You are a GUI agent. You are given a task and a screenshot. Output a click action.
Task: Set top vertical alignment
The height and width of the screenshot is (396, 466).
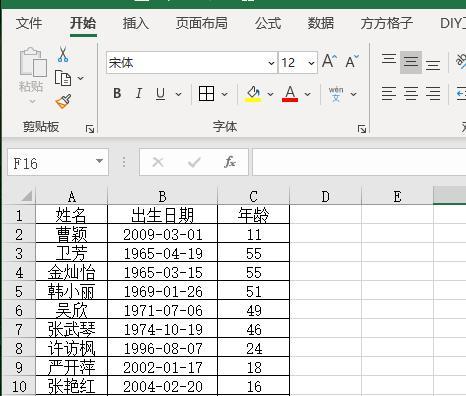[389, 59]
